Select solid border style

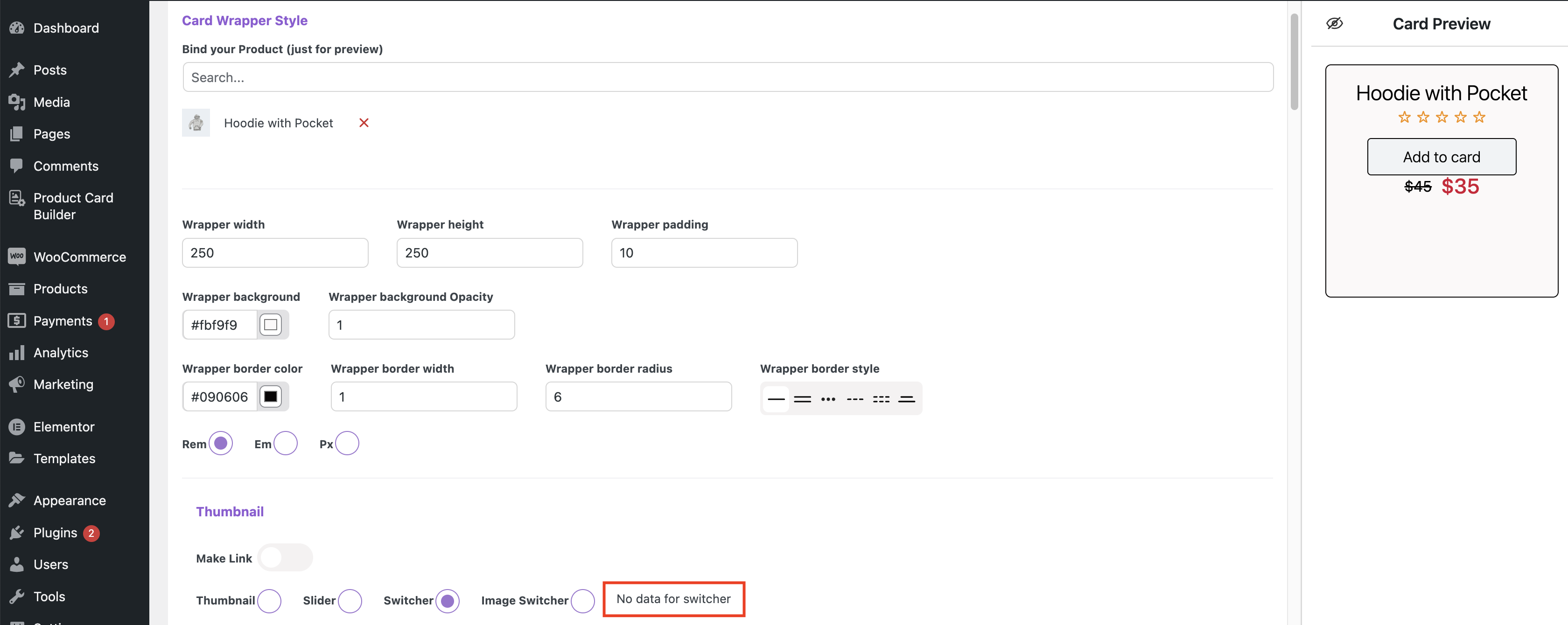tap(776, 399)
